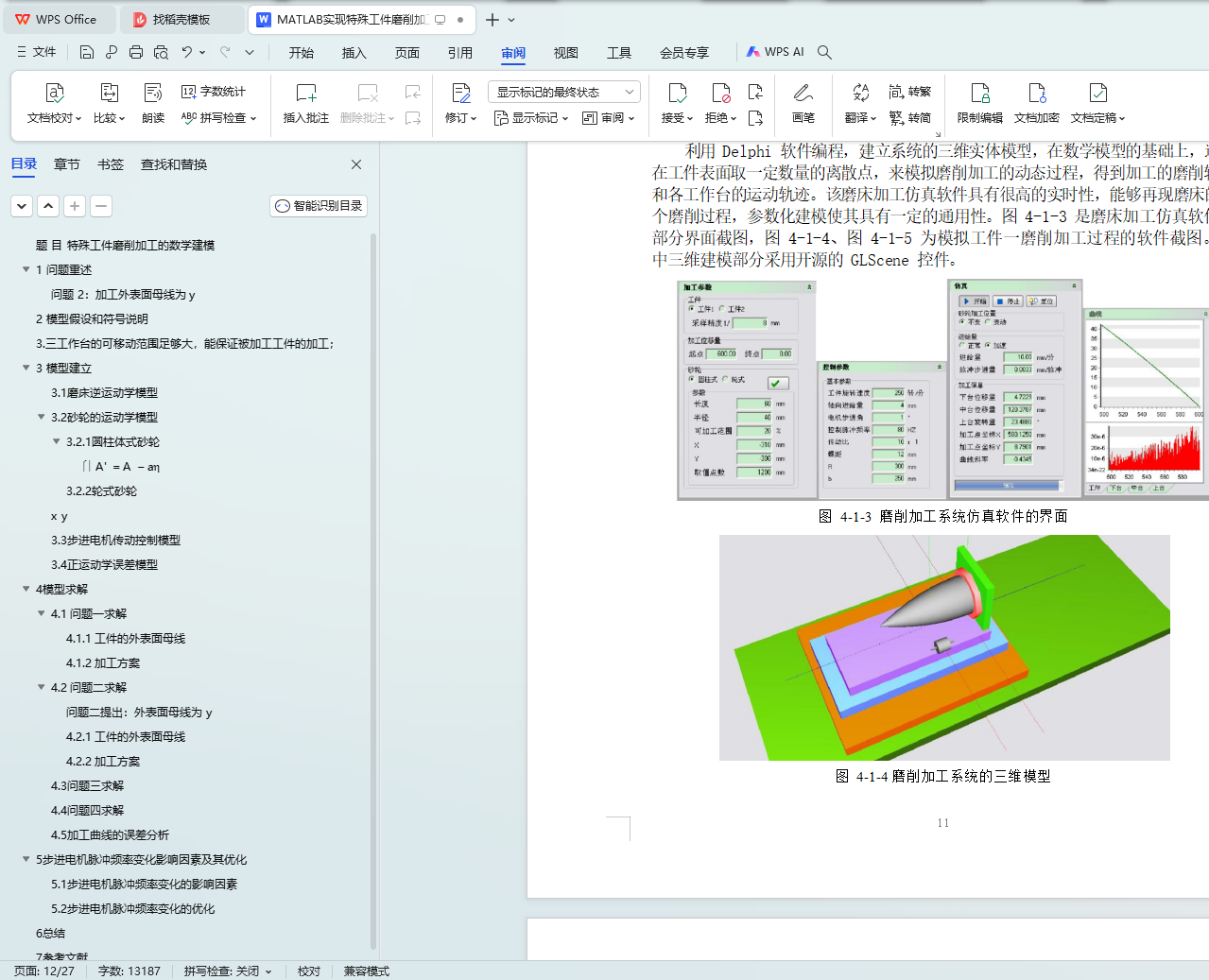
Task: Click the minus icon in outline pane
Action: click(101, 205)
